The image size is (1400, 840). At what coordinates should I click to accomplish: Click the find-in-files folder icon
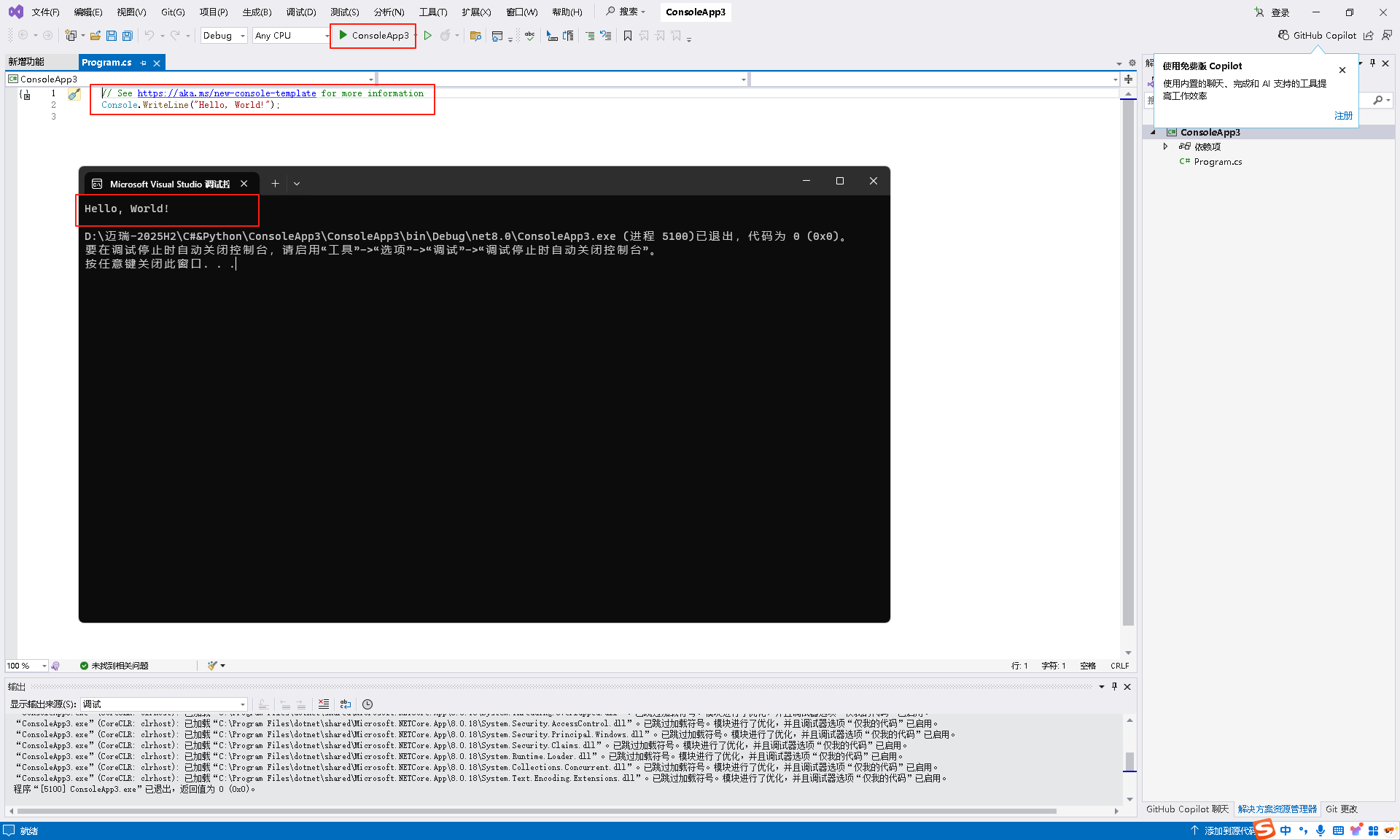[475, 35]
